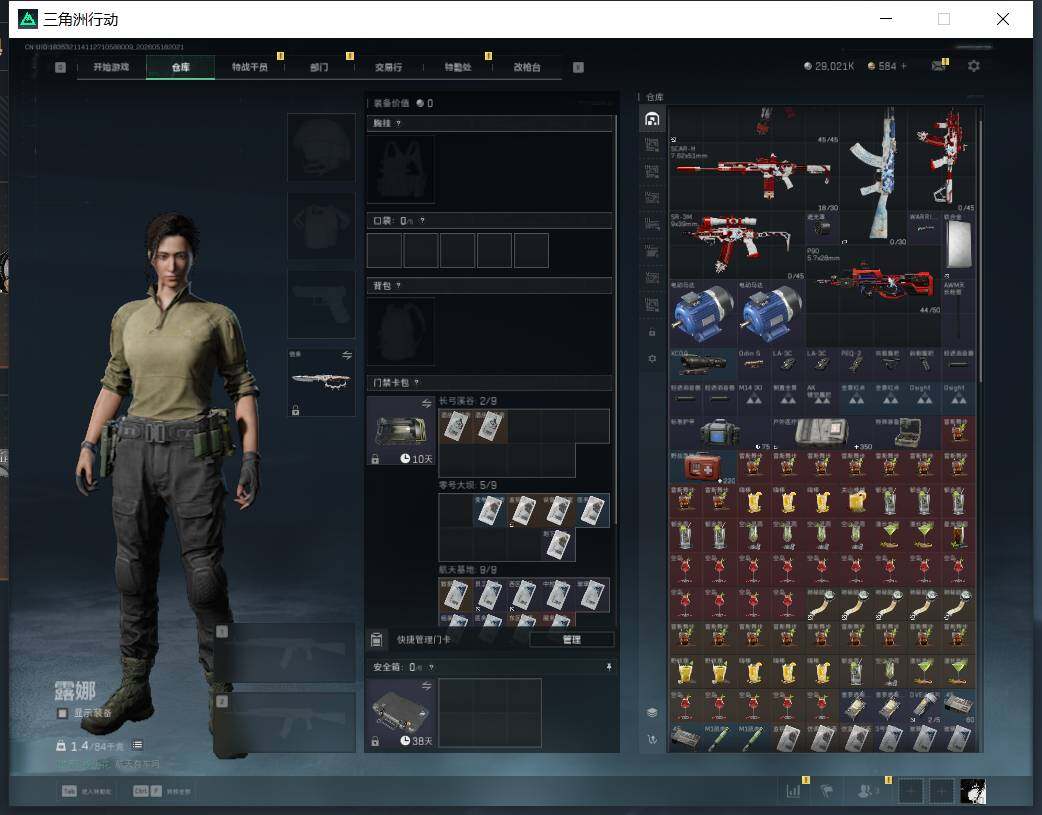The image size is (1042, 815).
Task: Pin the 安全箱 panel
Action: click(609, 667)
